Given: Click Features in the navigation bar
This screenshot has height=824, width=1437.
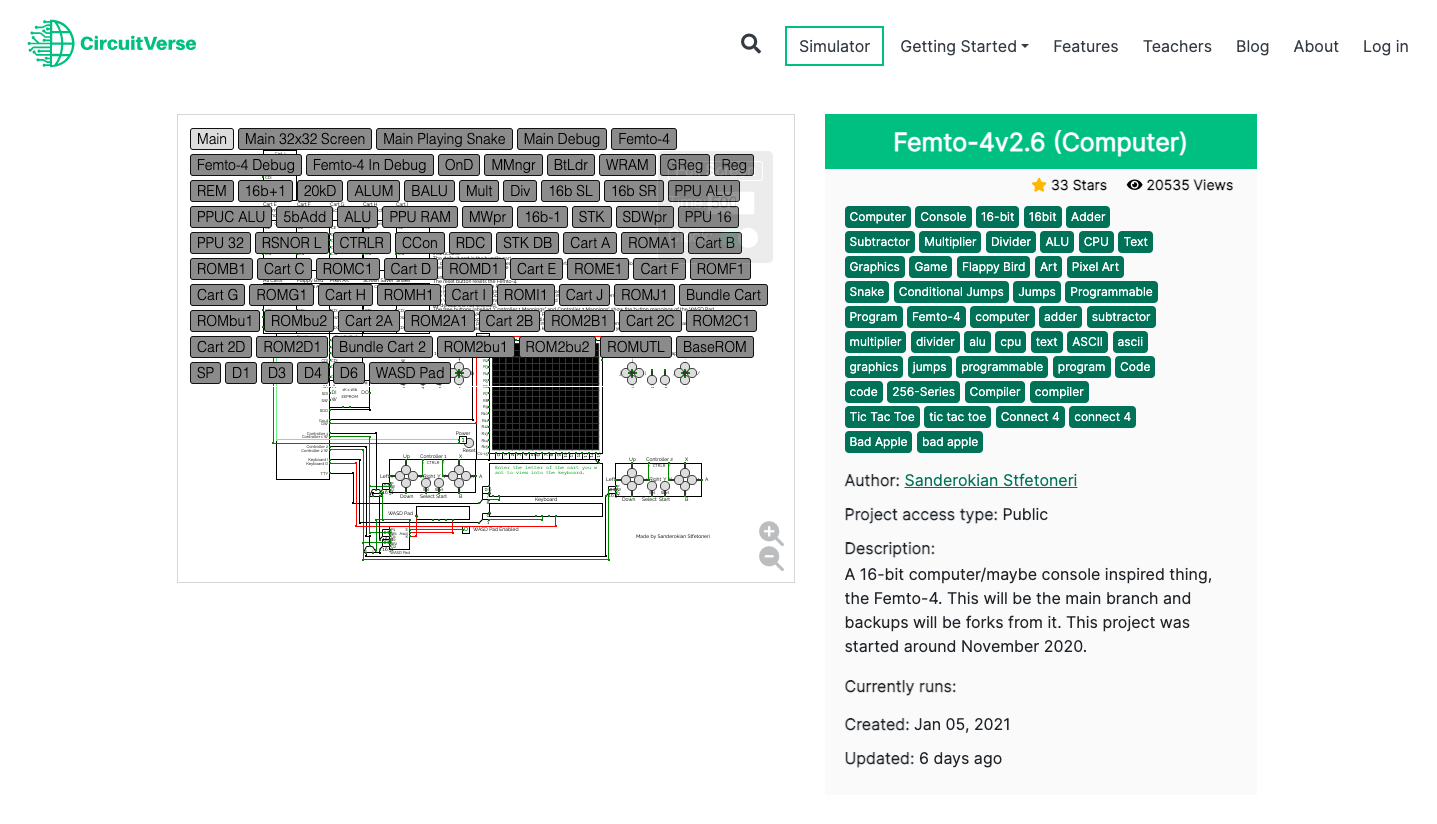Looking at the screenshot, I should tap(1085, 46).
